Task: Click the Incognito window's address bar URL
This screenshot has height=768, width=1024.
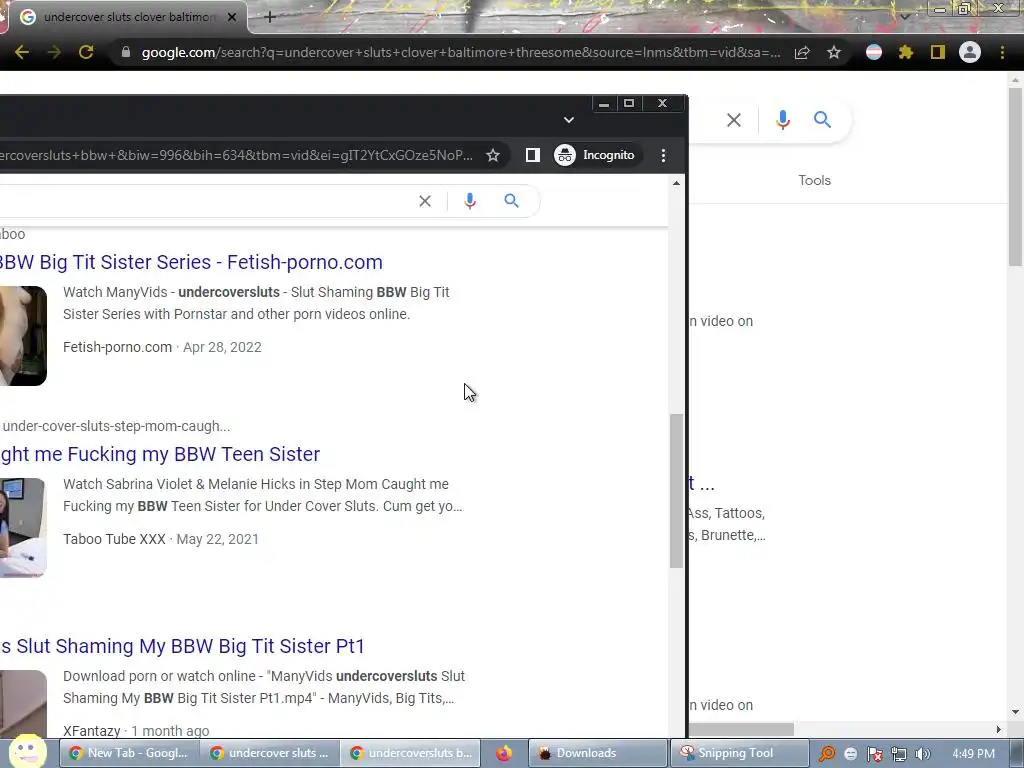Action: (236, 155)
